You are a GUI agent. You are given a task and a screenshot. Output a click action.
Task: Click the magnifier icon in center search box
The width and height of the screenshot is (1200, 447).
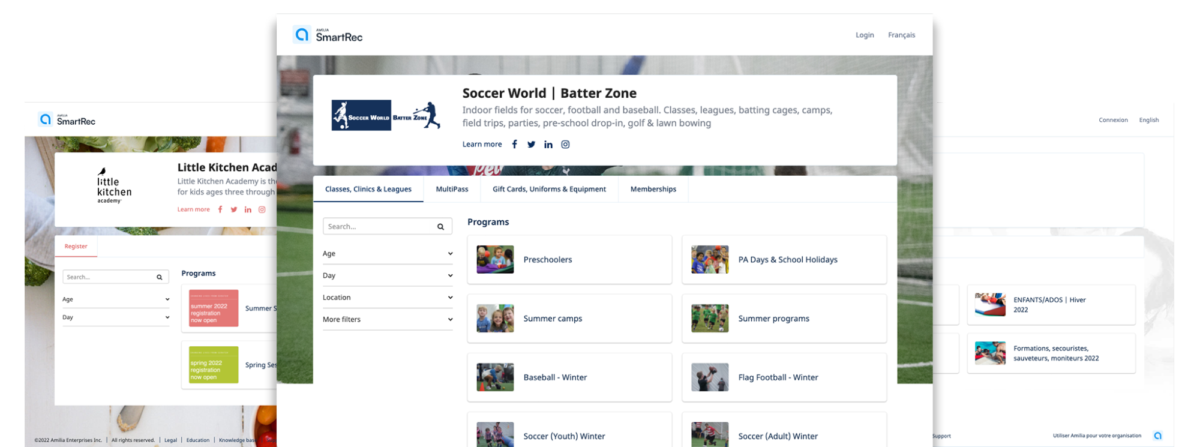tap(441, 227)
